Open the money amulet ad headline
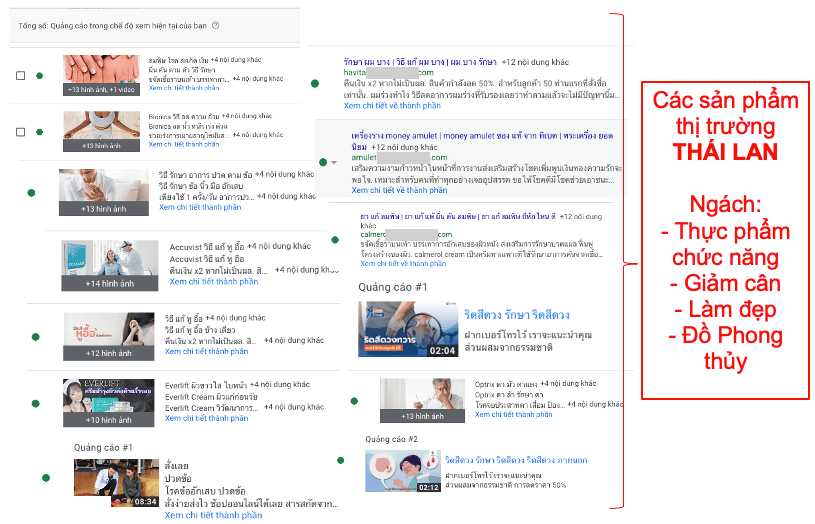The height and width of the screenshot is (524, 815). 482,141
